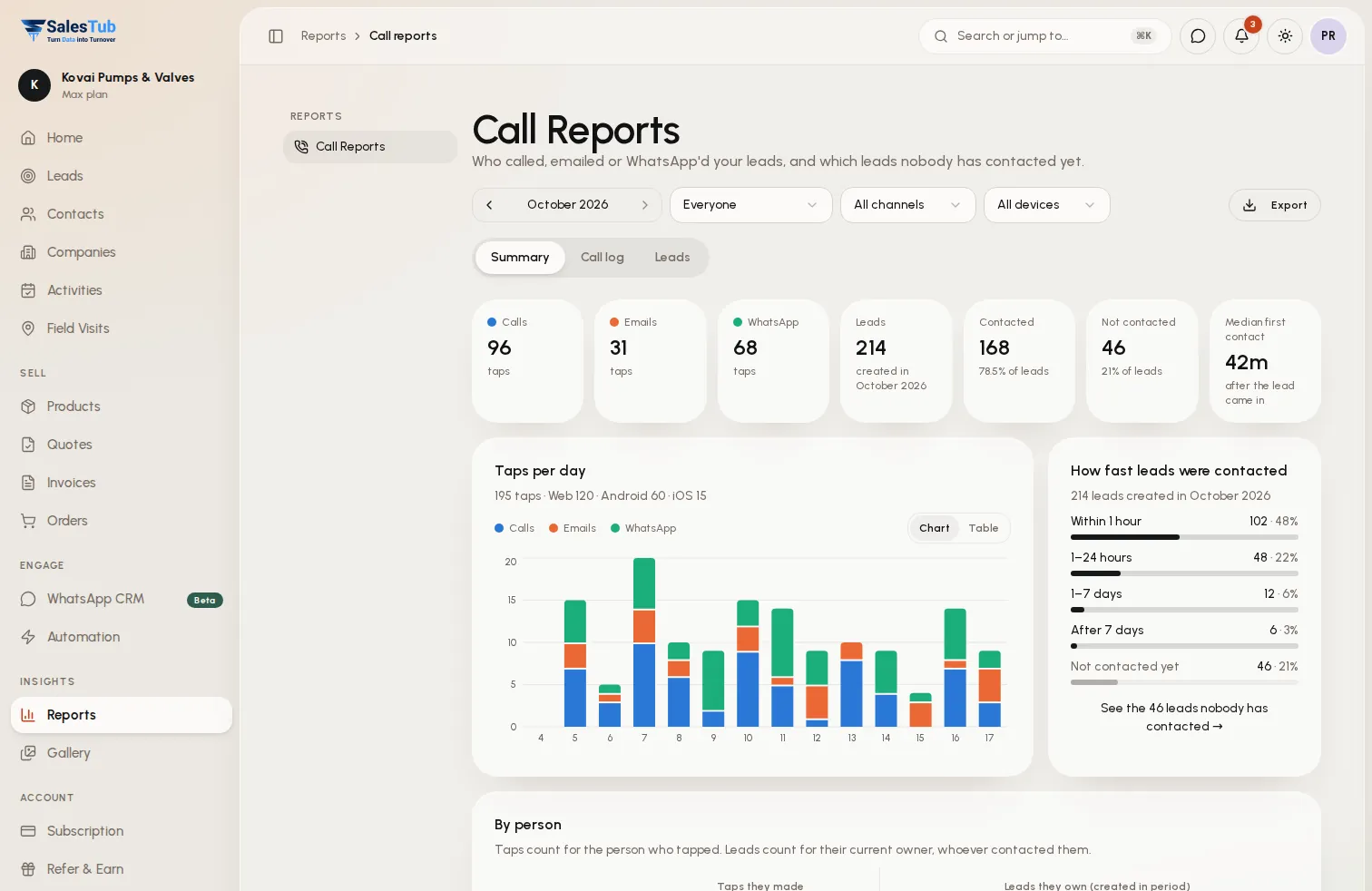Screen dimensions: 1372x891
Task: Switch to the Call log tab
Action: tap(603, 258)
